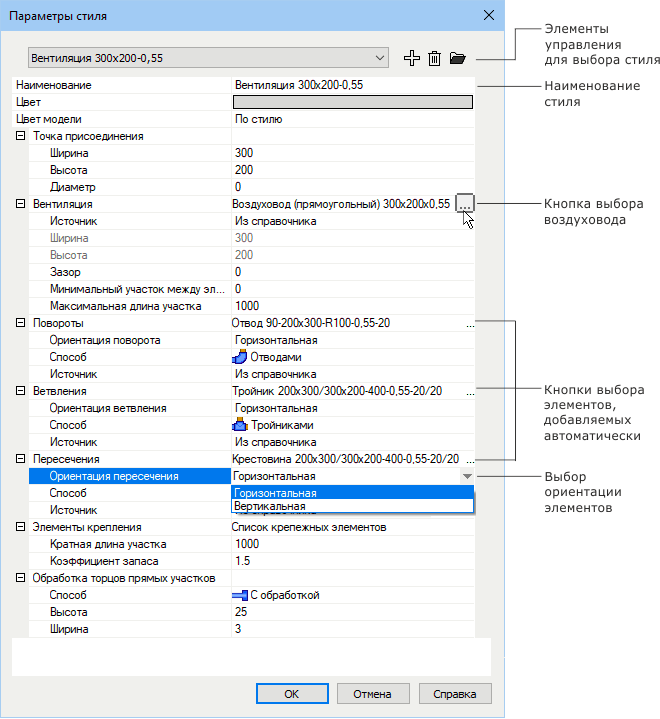
Task: Click the Отмена button
Action: click(364, 693)
